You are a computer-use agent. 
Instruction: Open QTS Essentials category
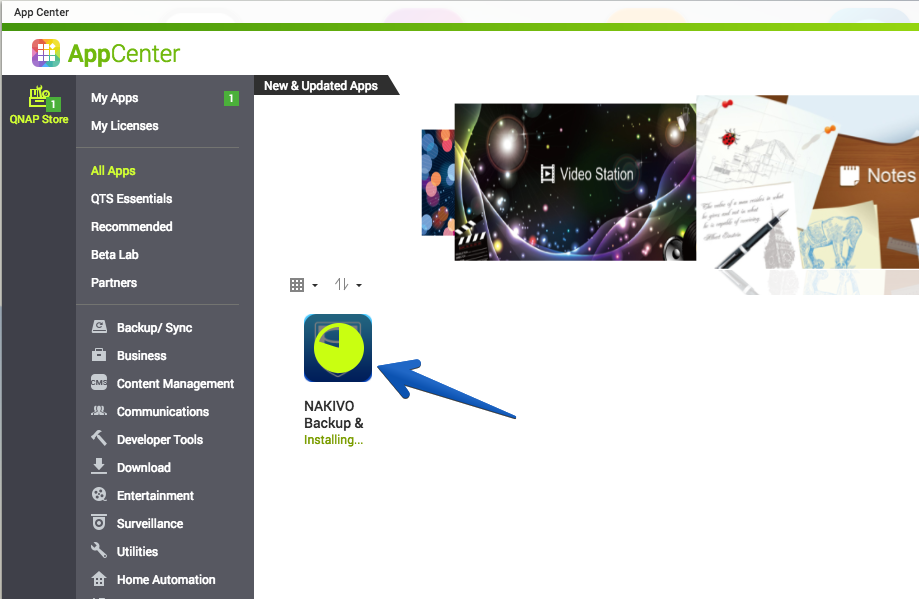pyautogui.click(x=131, y=199)
